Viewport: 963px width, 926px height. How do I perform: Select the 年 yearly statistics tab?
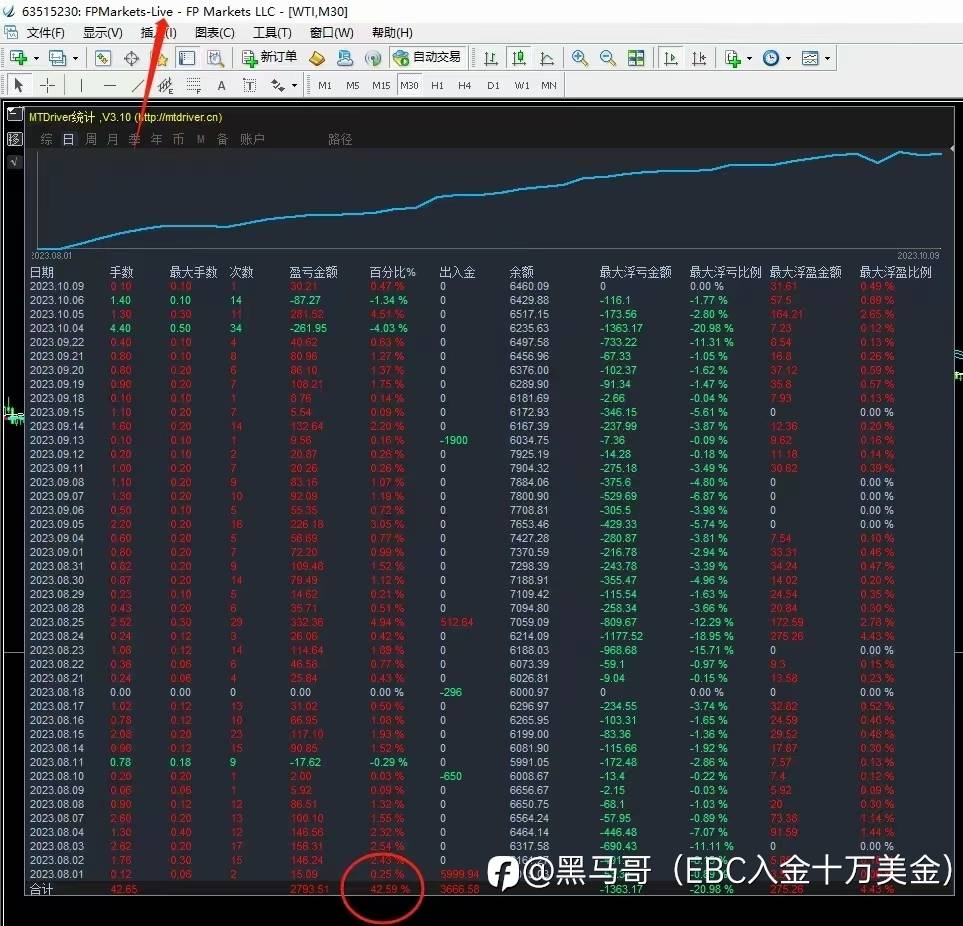click(x=157, y=139)
